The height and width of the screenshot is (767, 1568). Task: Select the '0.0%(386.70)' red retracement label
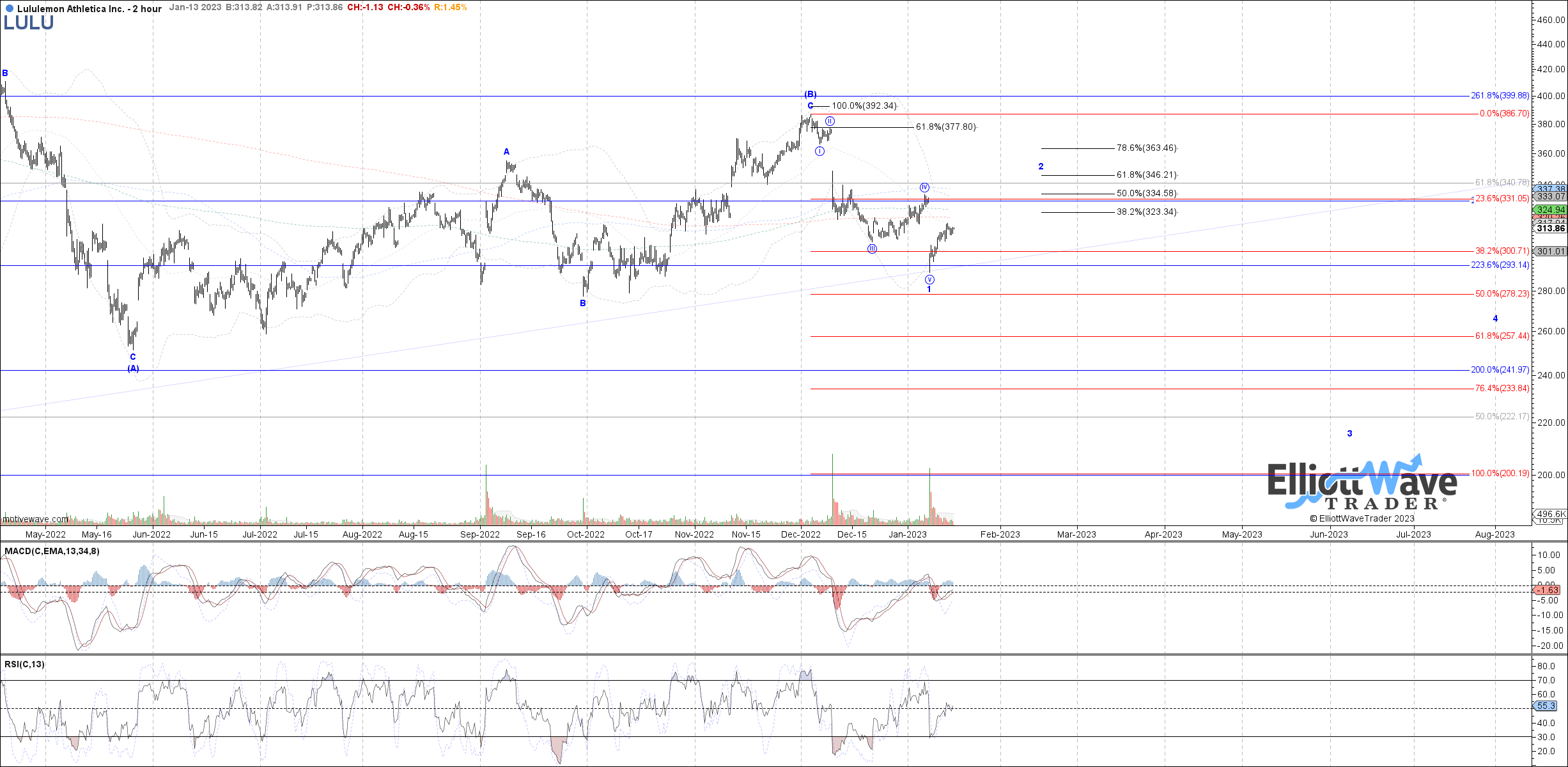(x=1504, y=114)
